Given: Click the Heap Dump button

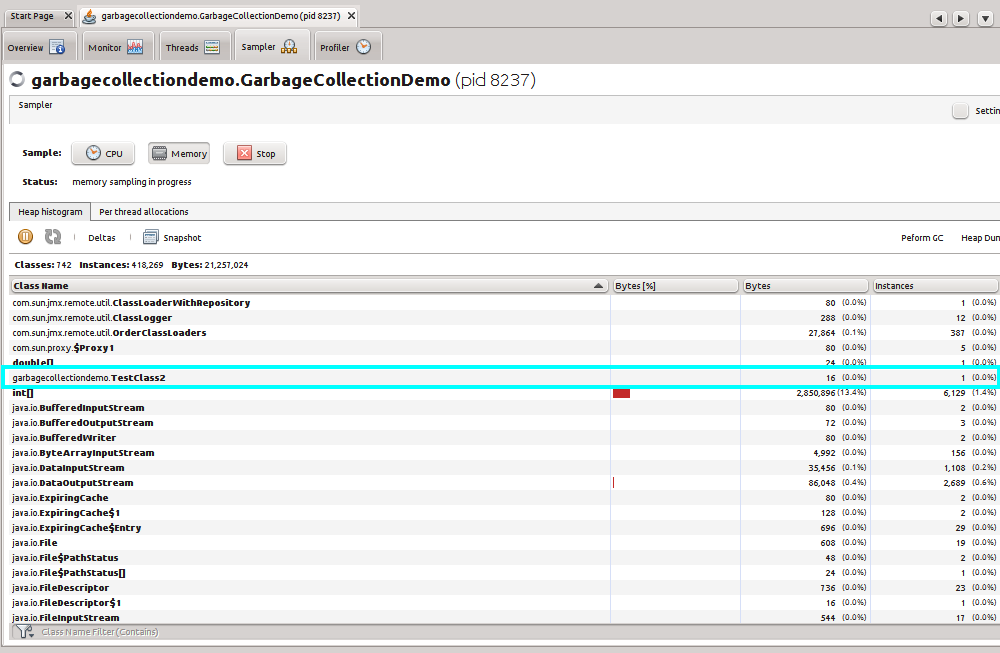Looking at the screenshot, I should 980,238.
